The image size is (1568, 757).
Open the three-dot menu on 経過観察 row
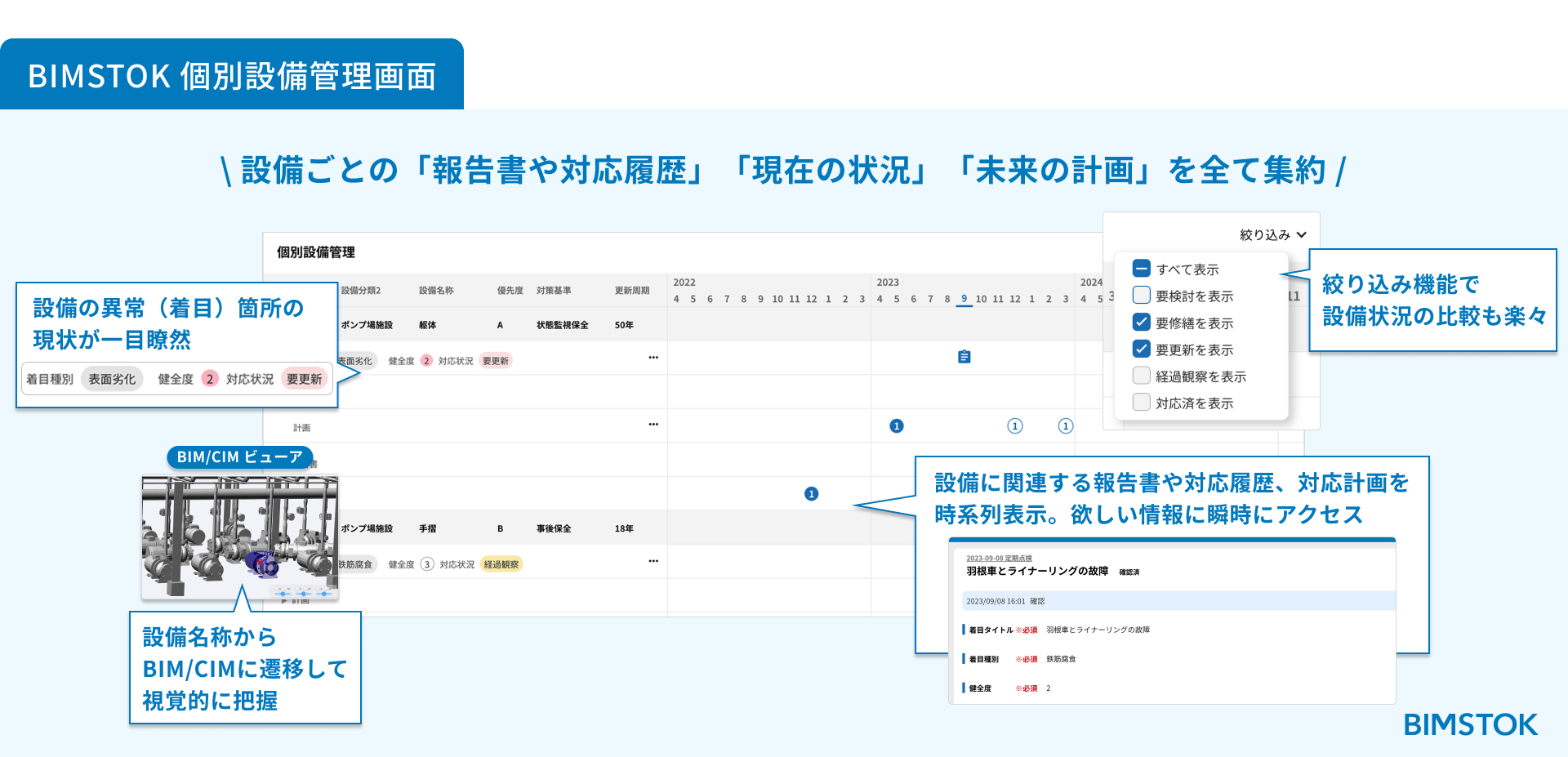click(653, 561)
